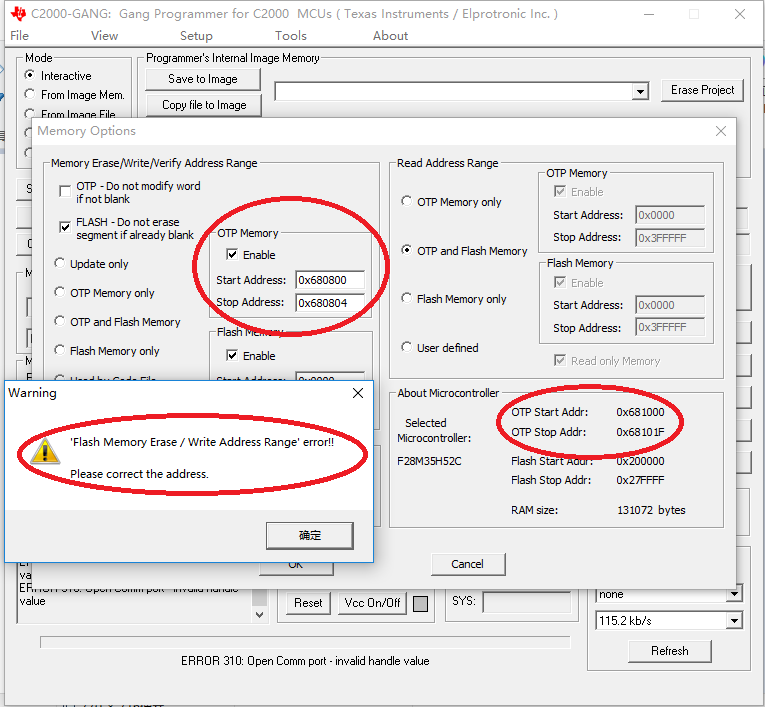
Task: Click Read Flash Stop Address field
Action: click(670, 328)
